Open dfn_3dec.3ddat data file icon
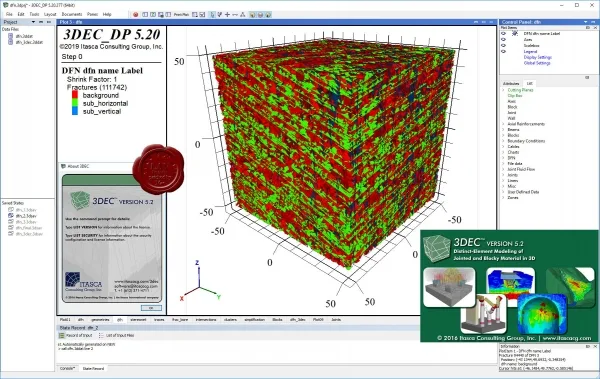 click(x=10, y=42)
